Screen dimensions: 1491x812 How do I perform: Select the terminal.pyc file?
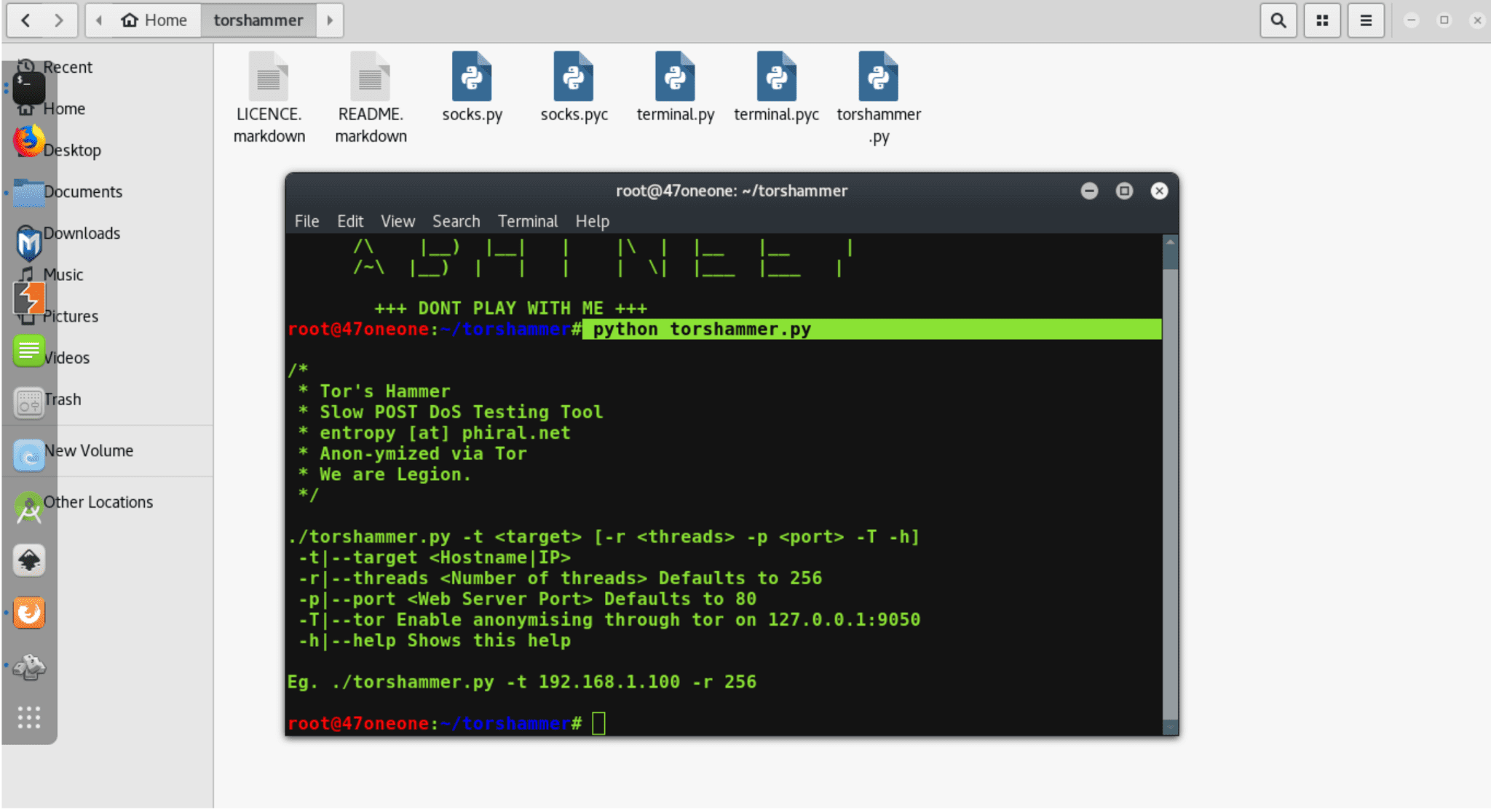coord(776,87)
